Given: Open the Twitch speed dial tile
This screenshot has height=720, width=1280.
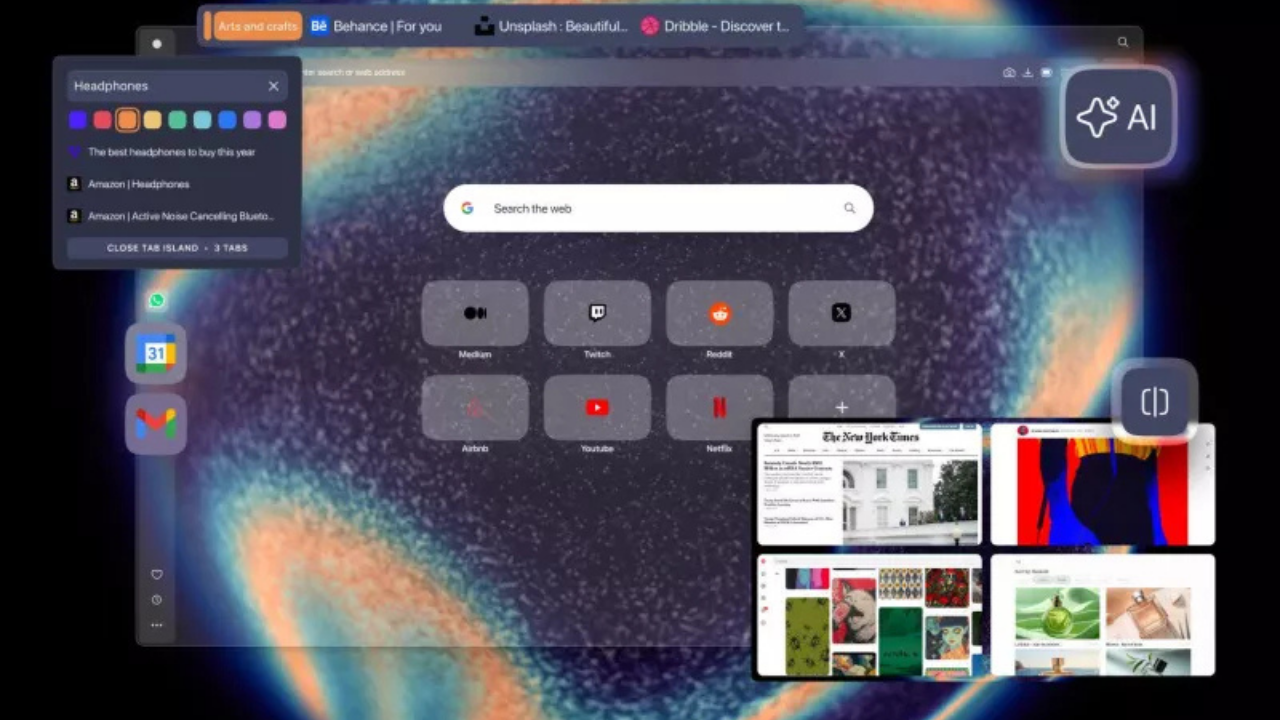Looking at the screenshot, I should pos(597,314).
